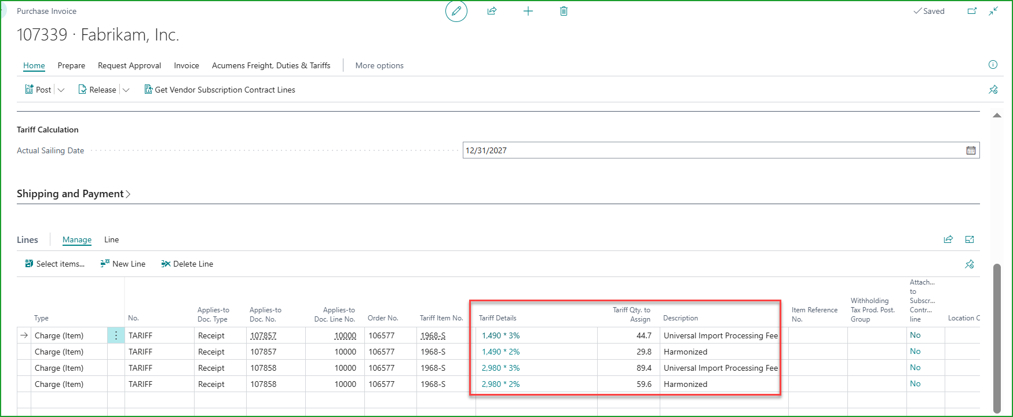This screenshot has width=1013, height=417.
Task: Click Tariff Qty. to Assign column header
Action: pos(631,314)
